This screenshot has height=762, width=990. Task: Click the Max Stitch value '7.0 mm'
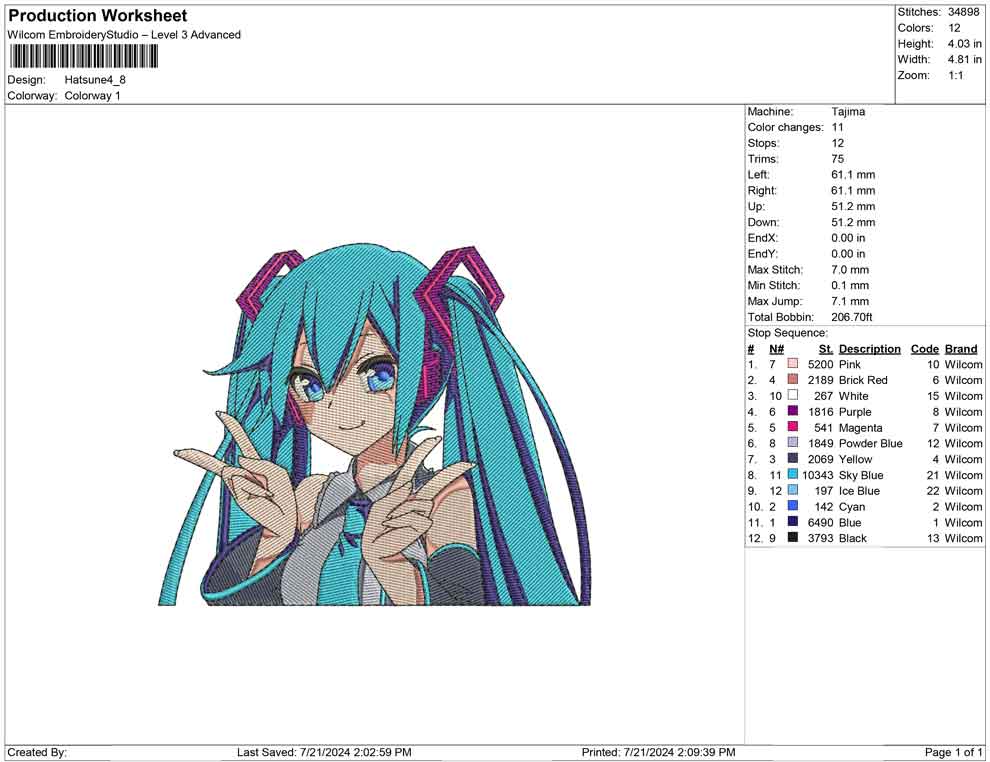(850, 270)
